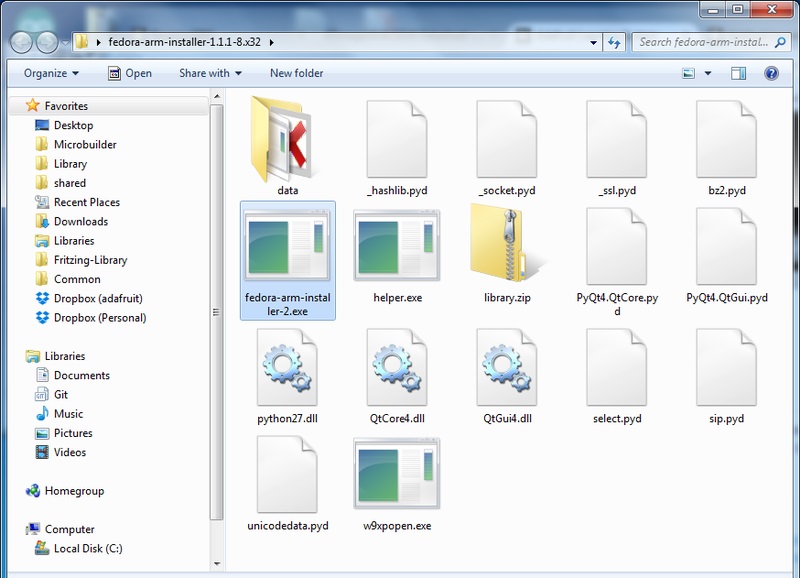Click the Forward navigation arrow

(47, 42)
